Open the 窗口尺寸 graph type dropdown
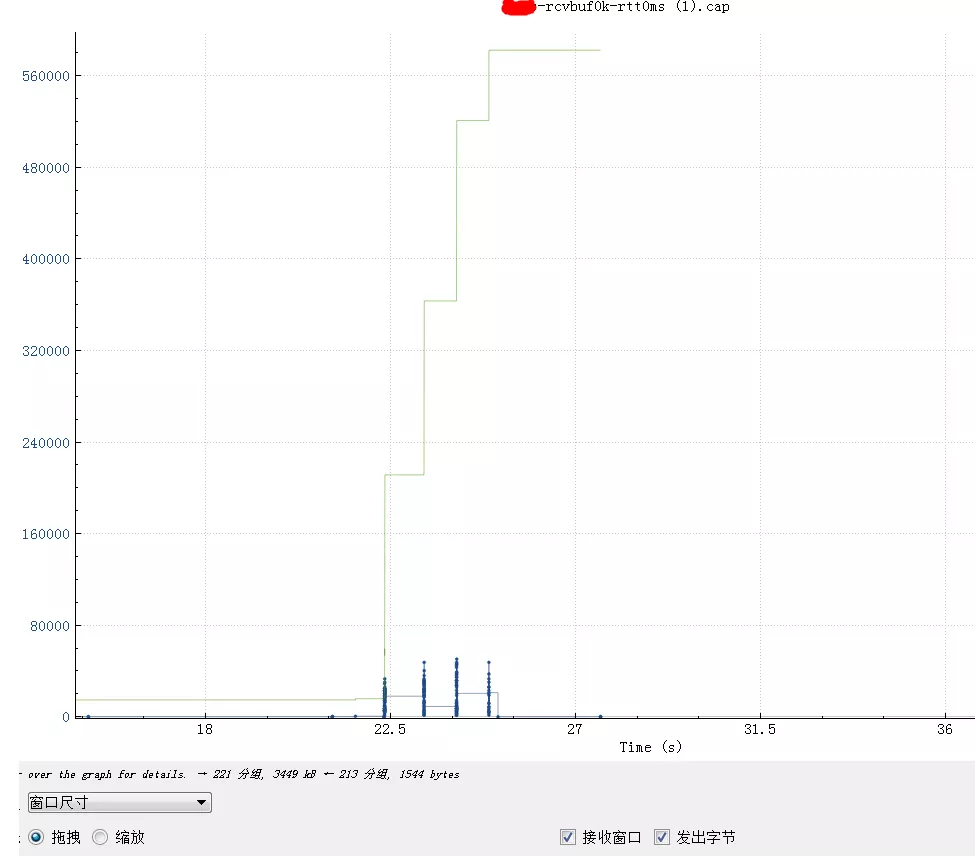The image size is (975, 856). [x=119, y=803]
